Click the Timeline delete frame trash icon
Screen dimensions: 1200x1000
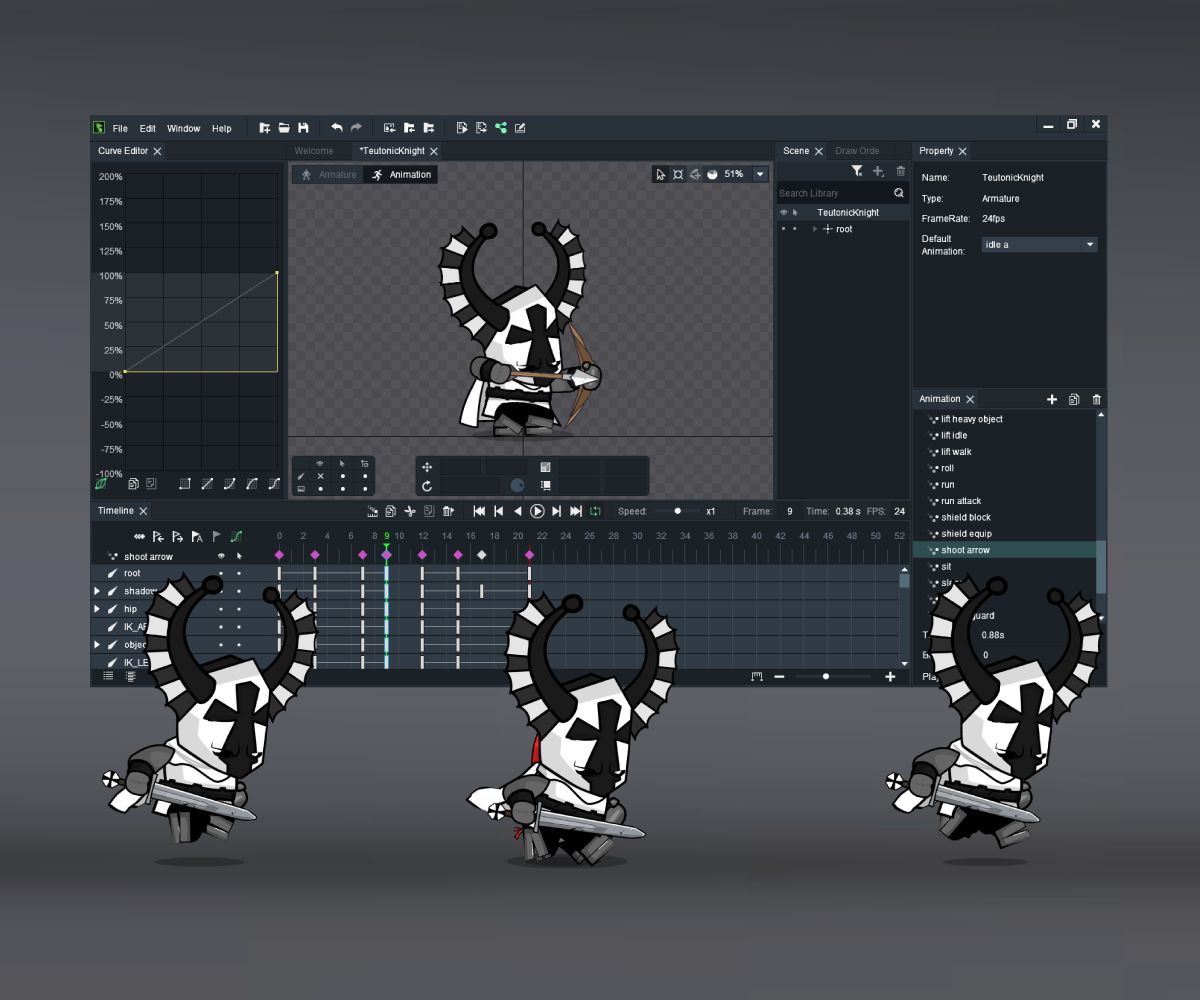pos(448,511)
